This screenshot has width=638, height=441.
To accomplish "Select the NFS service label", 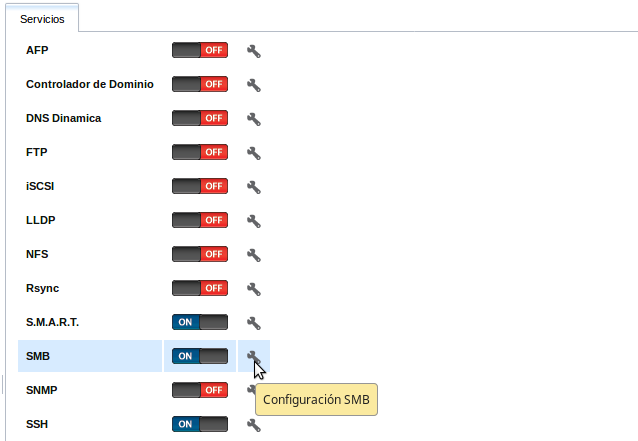I will point(37,254).
